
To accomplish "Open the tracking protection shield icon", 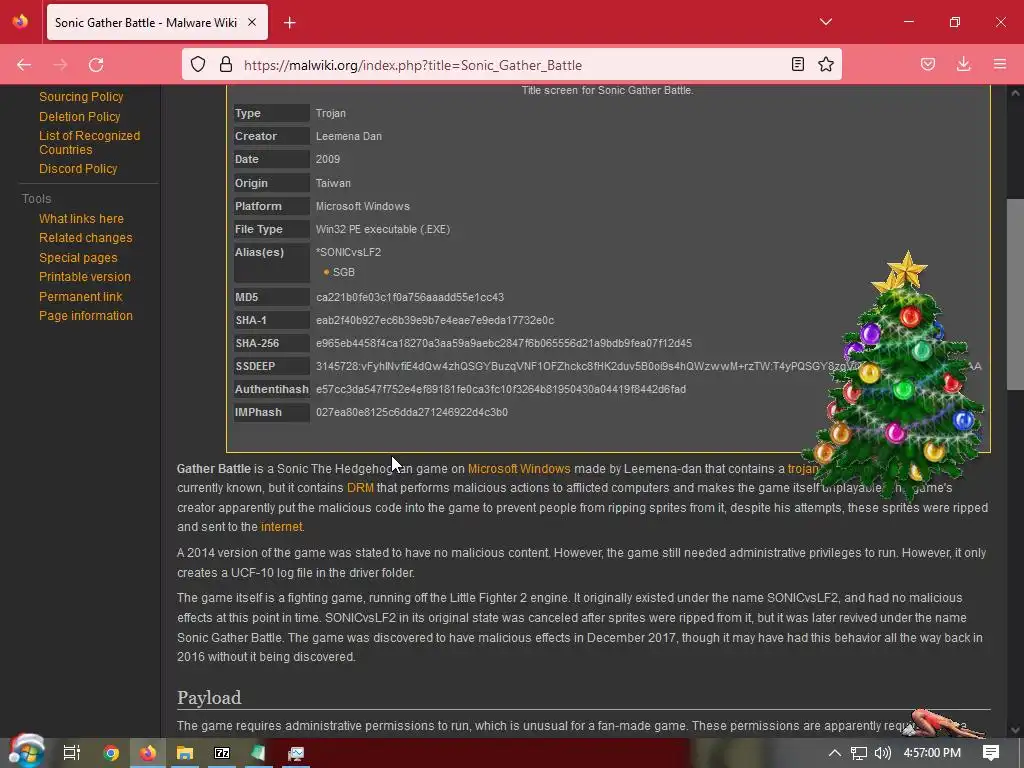I will pyautogui.click(x=198, y=64).
